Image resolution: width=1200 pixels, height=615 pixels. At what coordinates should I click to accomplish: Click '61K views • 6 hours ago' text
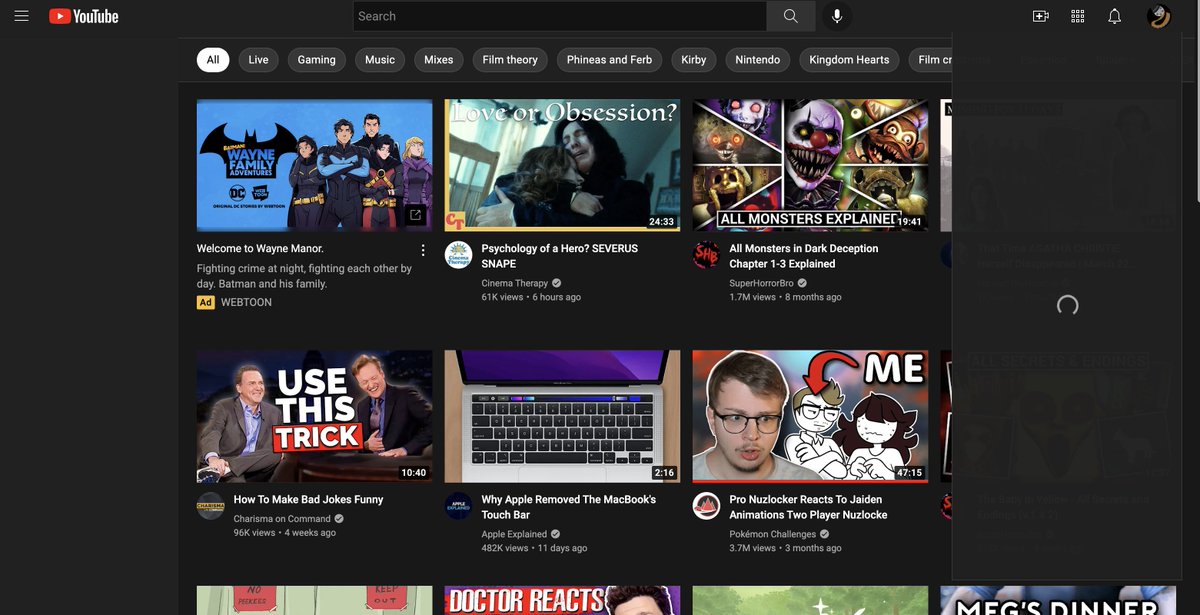(x=531, y=297)
